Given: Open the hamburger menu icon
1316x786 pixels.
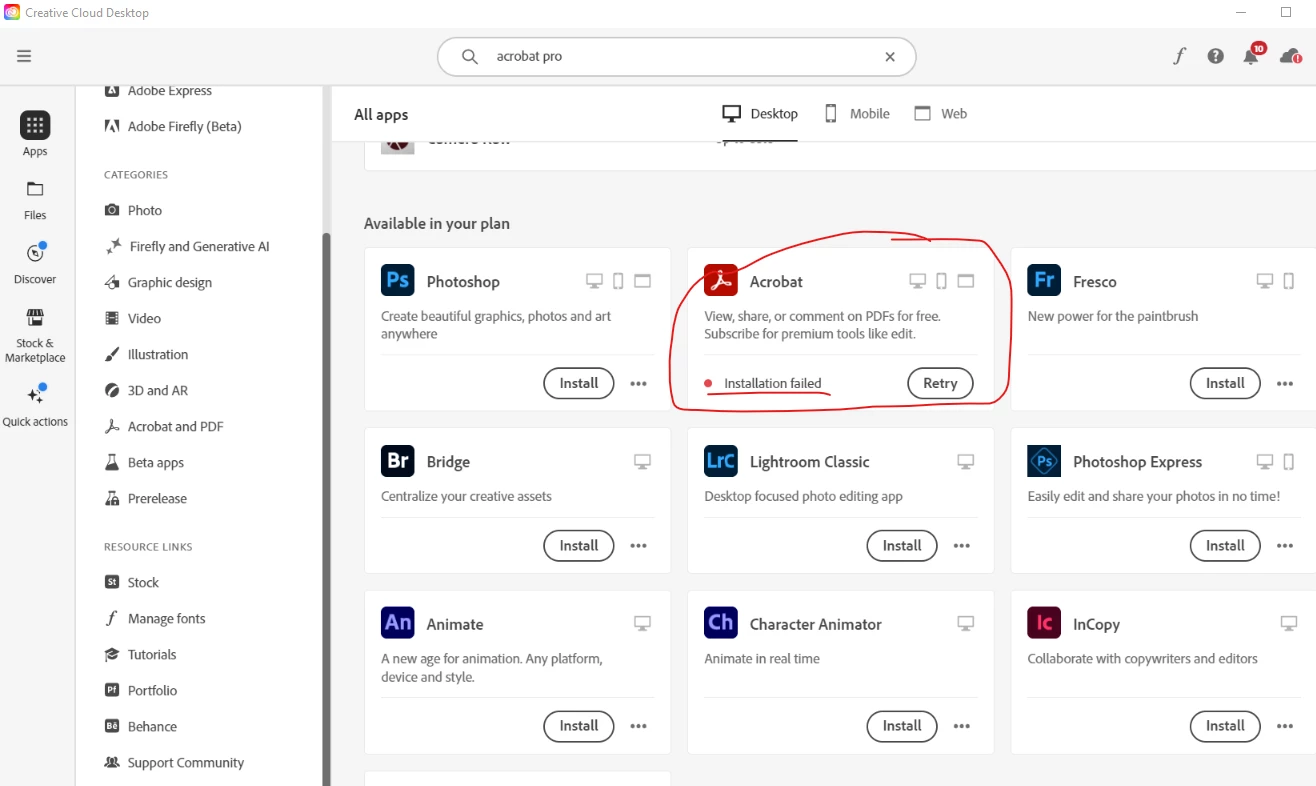Looking at the screenshot, I should (x=24, y=56).
